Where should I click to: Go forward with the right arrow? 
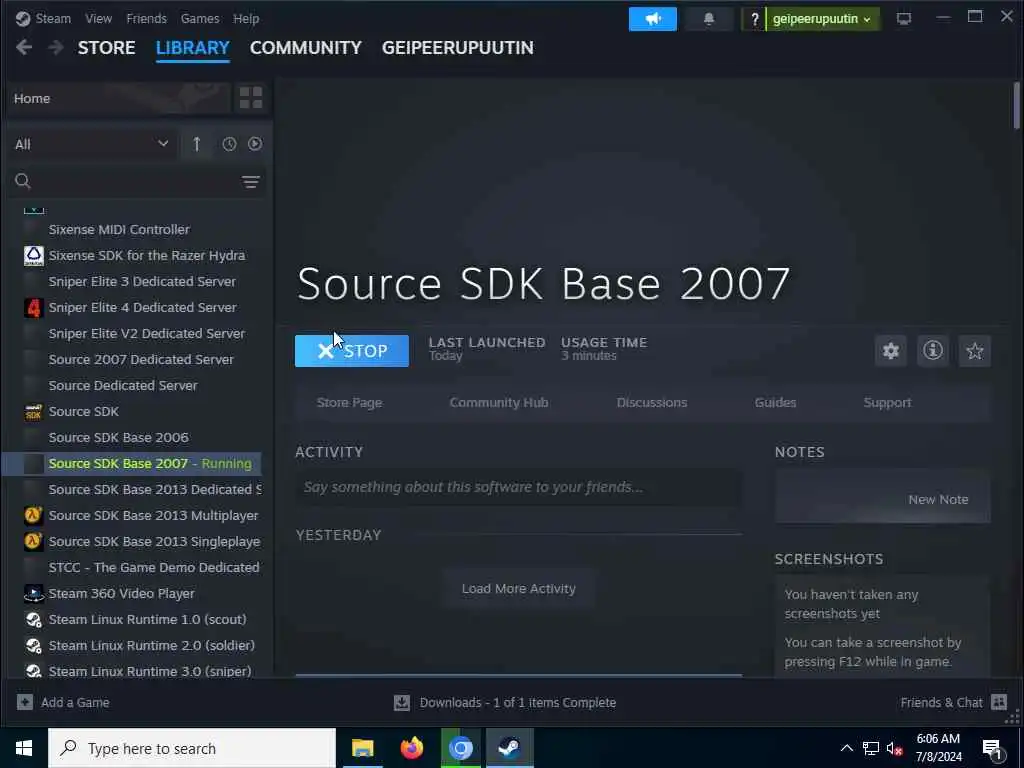tap(56, 47)
